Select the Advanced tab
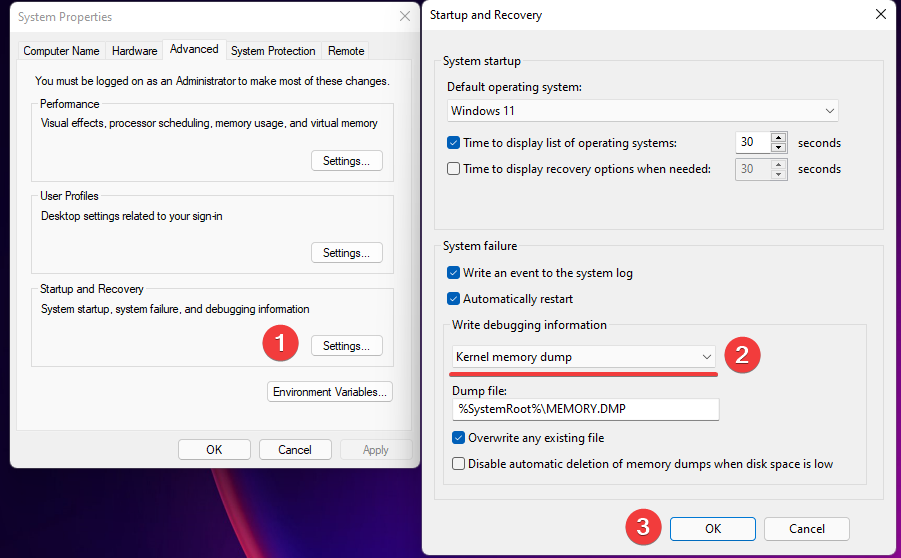 tap(194, 49)
